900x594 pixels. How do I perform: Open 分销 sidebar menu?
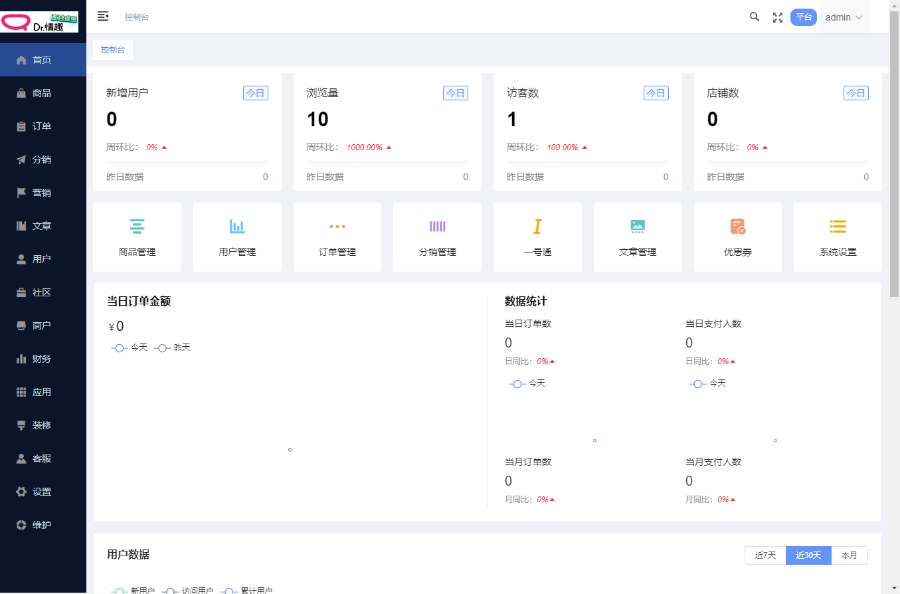coord(43,160)
